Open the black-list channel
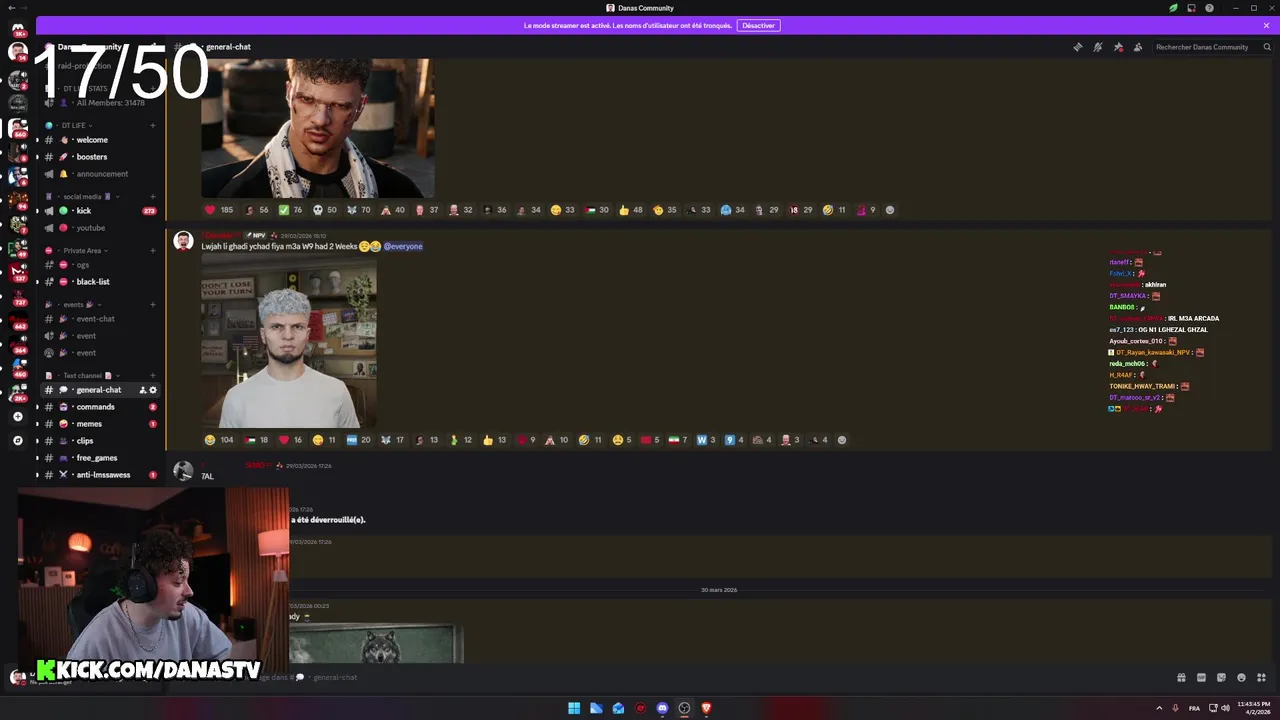The height and width of the screenshot is (720, 1280). point(98,282)
